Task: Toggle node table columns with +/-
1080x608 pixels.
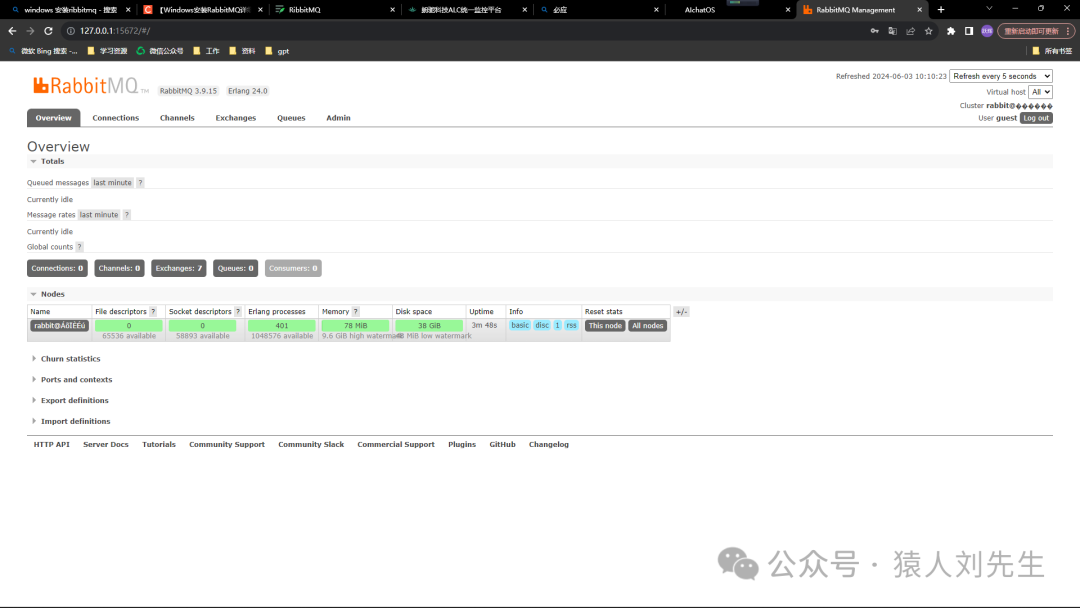Action: [681, 312]
